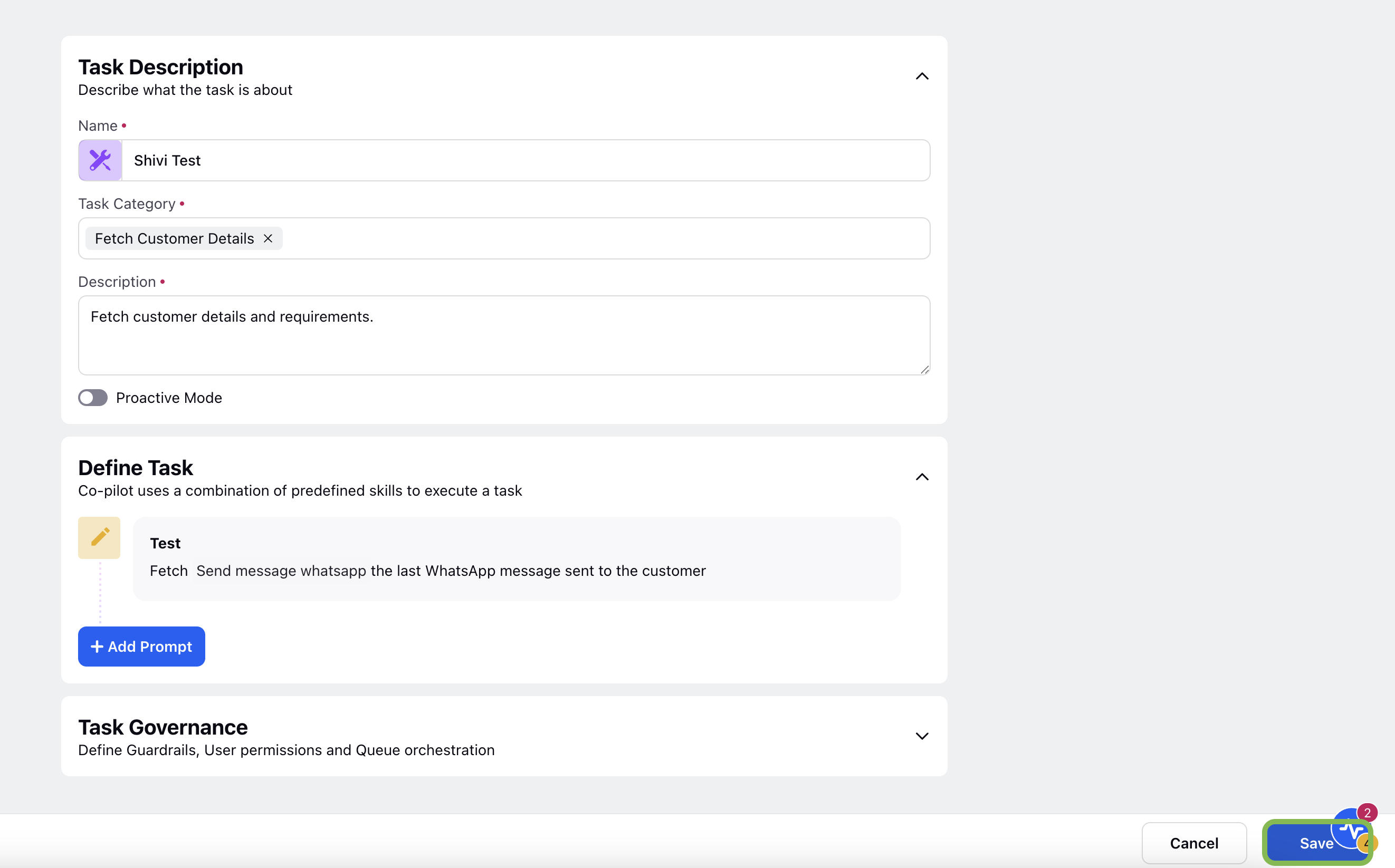1395x868 pixels.
Task: Click the Fetch Customer Details tag text
Action: (174, 239)
